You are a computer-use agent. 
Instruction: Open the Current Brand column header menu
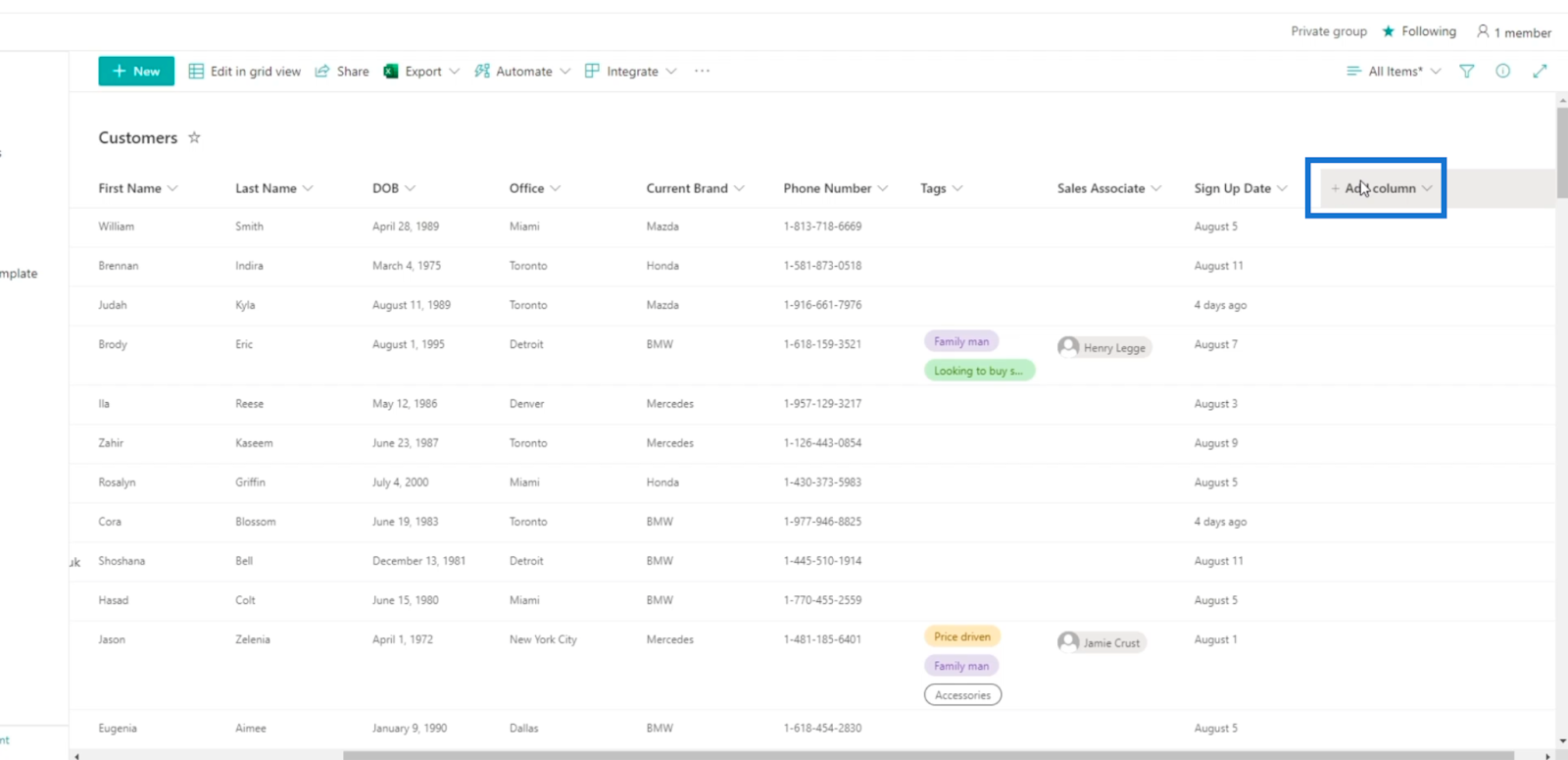tap(695, 188)
